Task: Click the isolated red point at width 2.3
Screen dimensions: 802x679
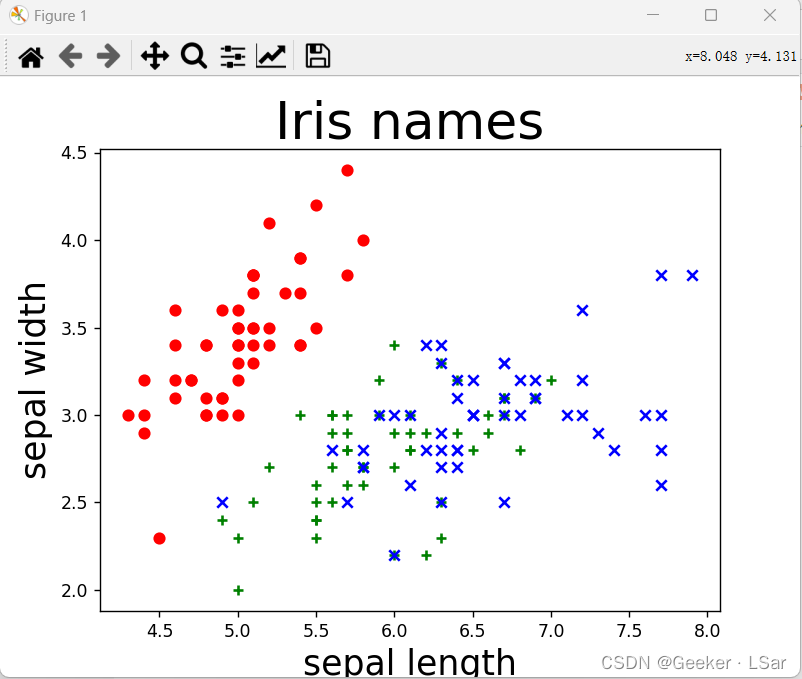Action: 160,538
